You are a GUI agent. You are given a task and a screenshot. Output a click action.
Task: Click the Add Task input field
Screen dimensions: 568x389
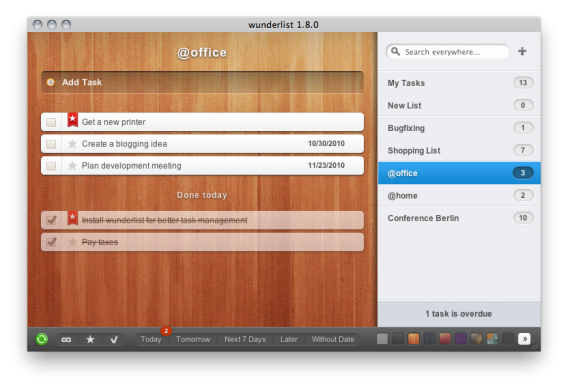[x=202, y=82]
